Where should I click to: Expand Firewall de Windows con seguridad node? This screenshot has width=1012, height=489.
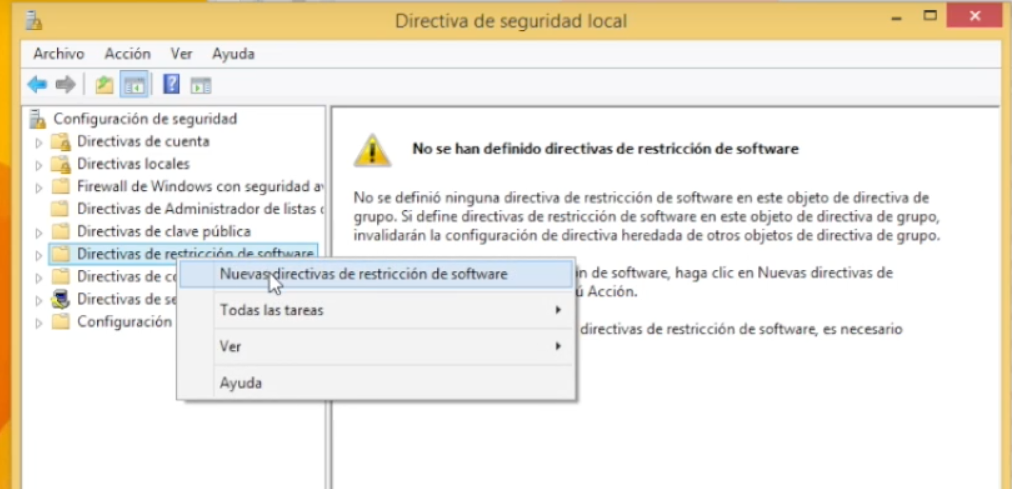point(40,187)
